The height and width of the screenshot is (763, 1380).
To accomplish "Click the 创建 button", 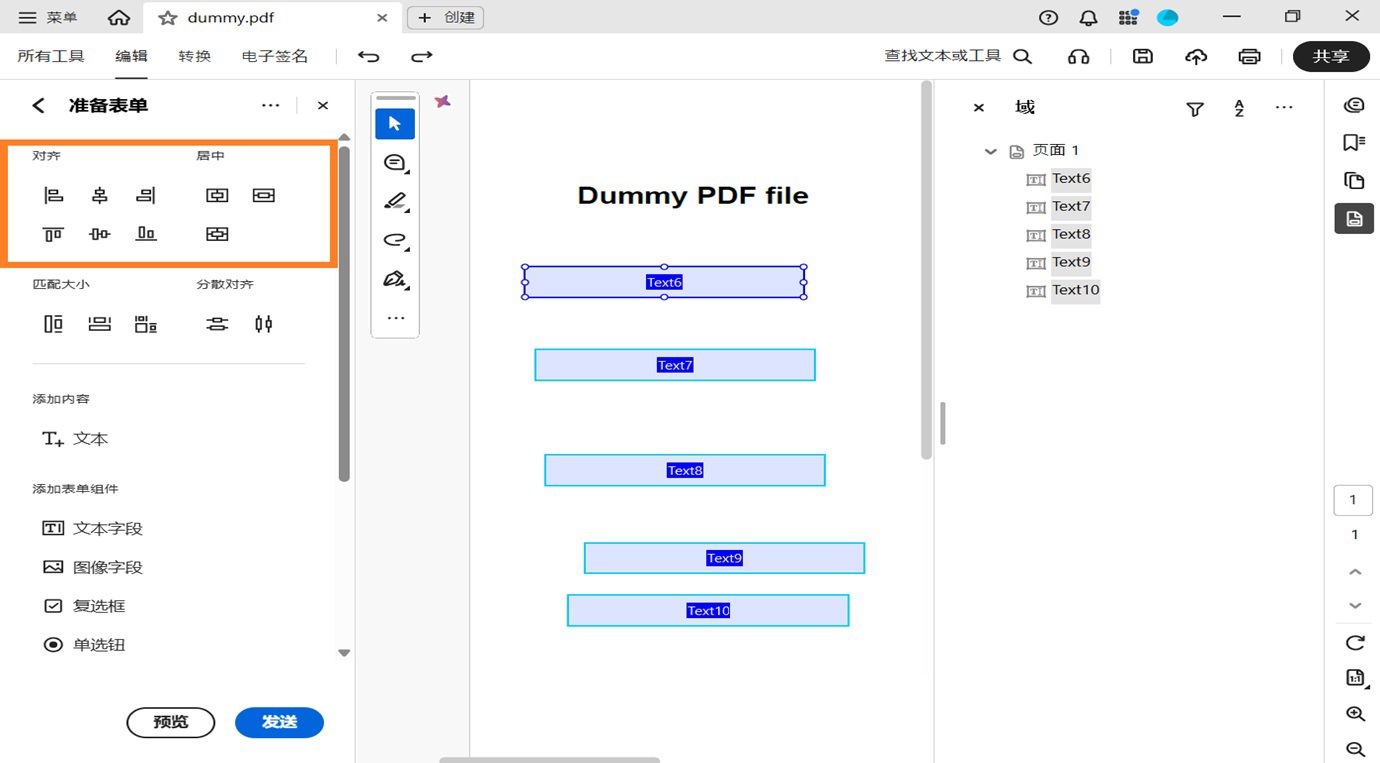I will [446, 18].
